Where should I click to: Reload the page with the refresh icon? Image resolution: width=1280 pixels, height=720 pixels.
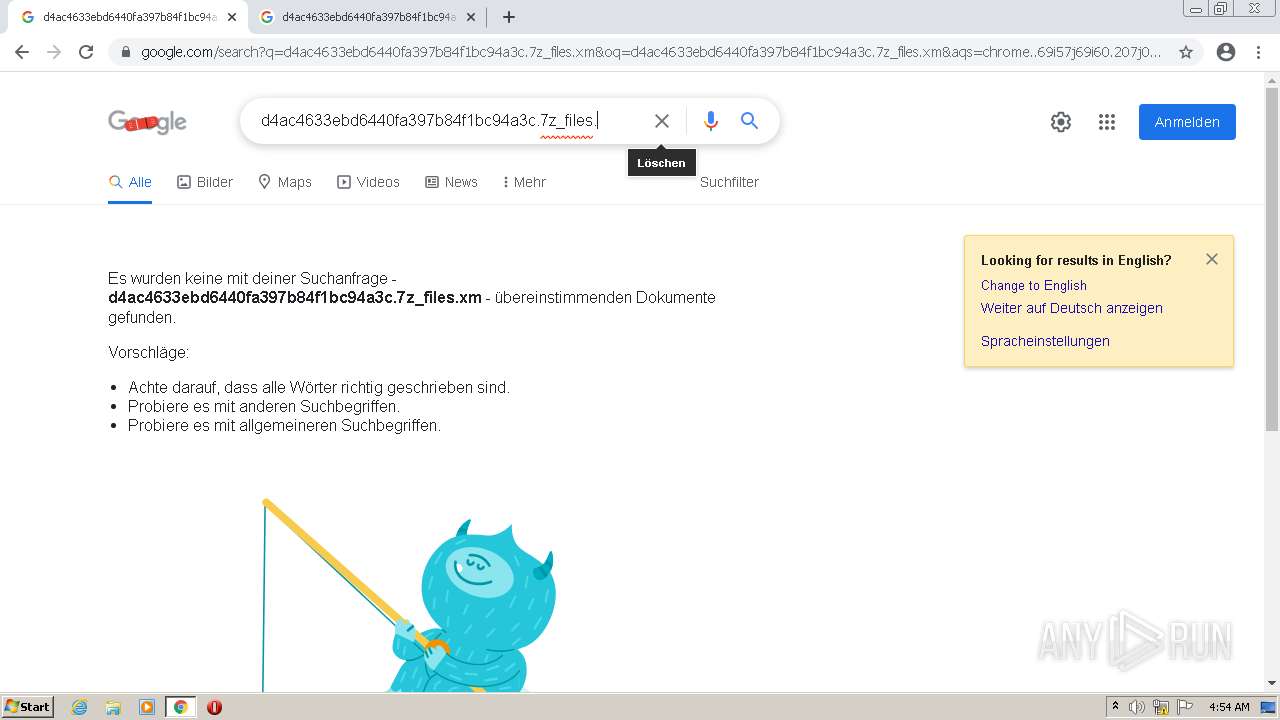[86, 52]
